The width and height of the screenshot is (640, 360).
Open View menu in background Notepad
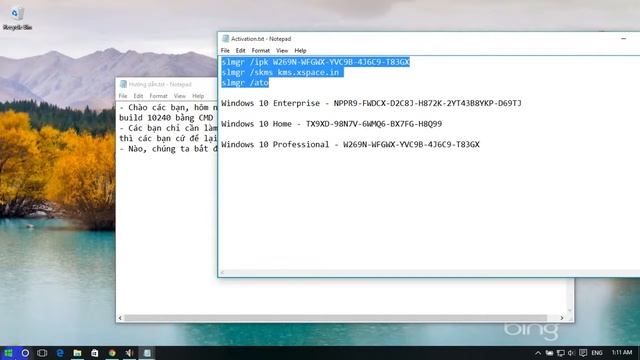click(180, 96)
